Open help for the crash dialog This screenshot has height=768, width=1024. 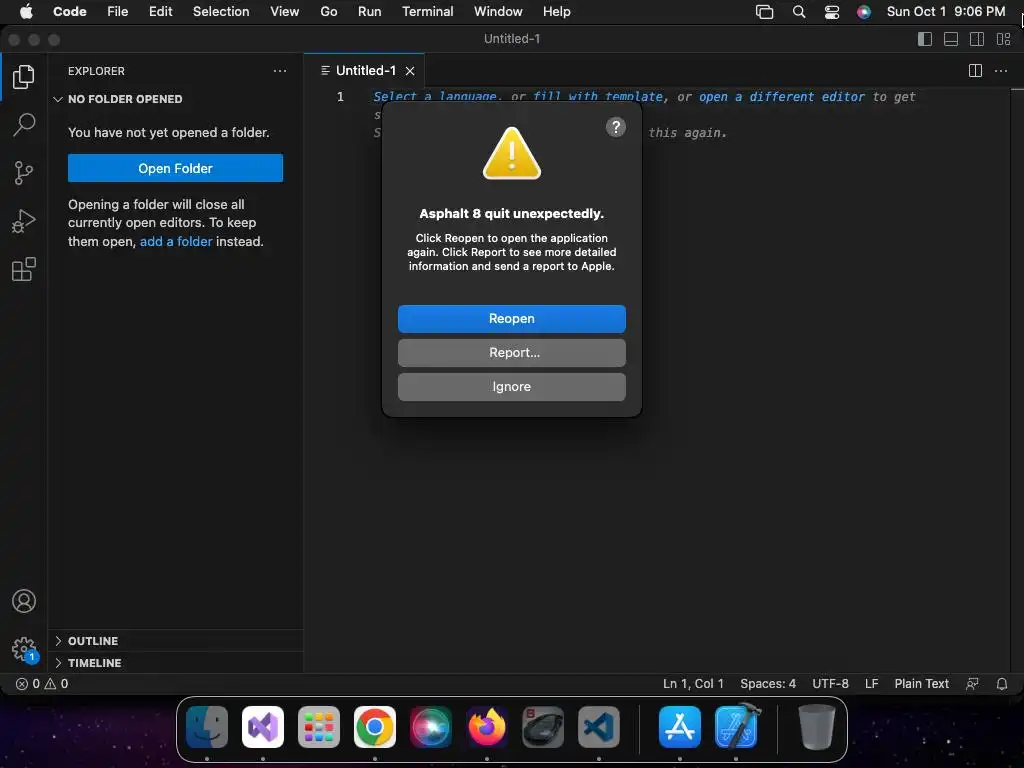[x=616, y=127]
